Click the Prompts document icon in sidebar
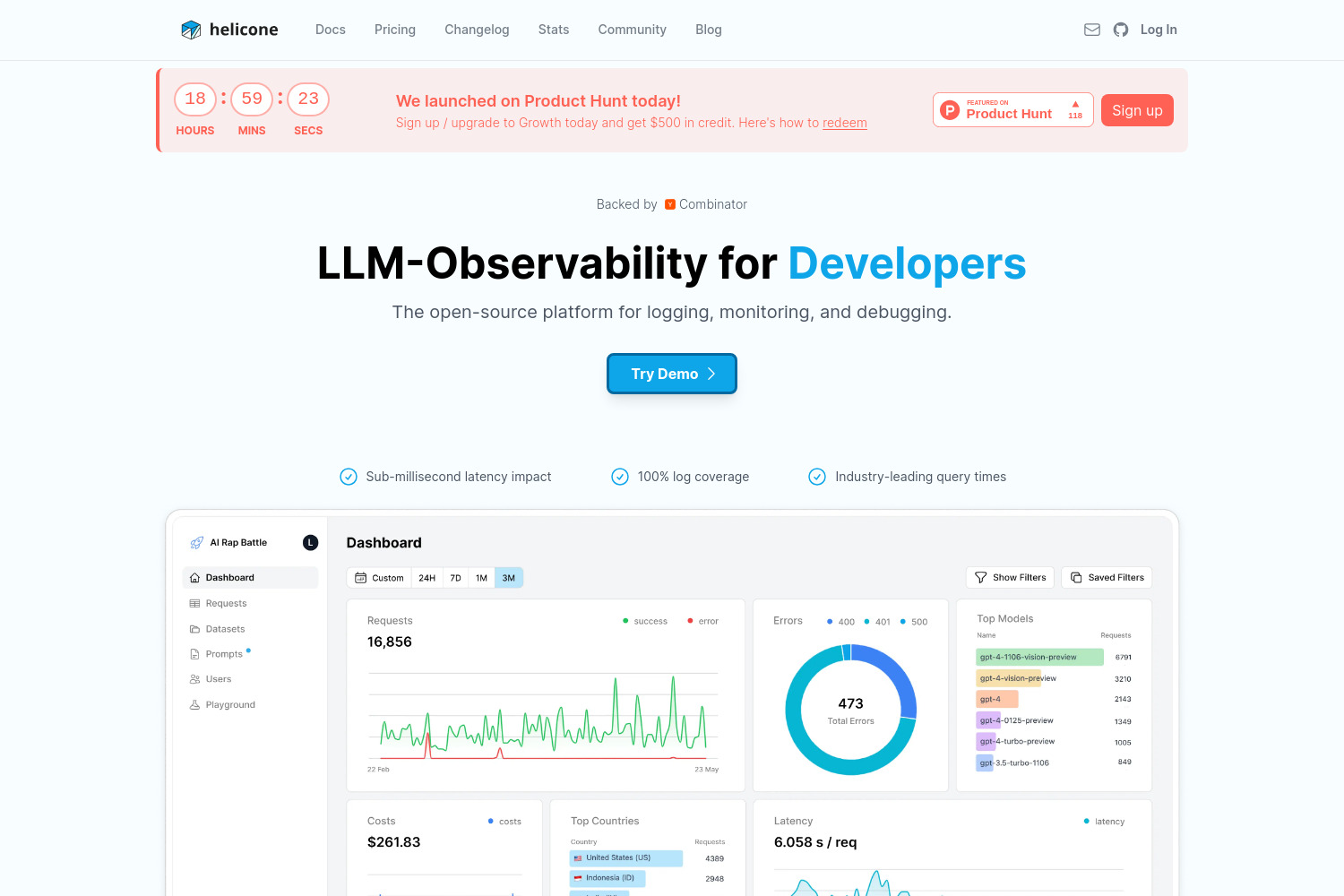The height and width of the screenshot is (896, 1344). [x=194, y=654]
